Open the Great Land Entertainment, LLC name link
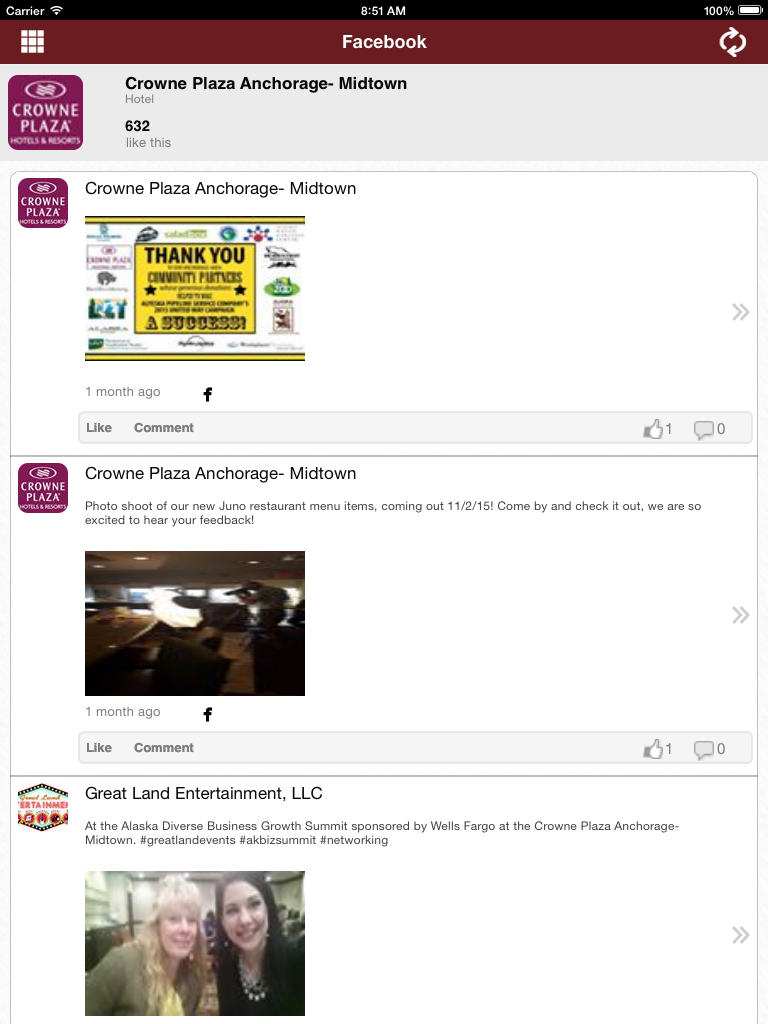 204,793
